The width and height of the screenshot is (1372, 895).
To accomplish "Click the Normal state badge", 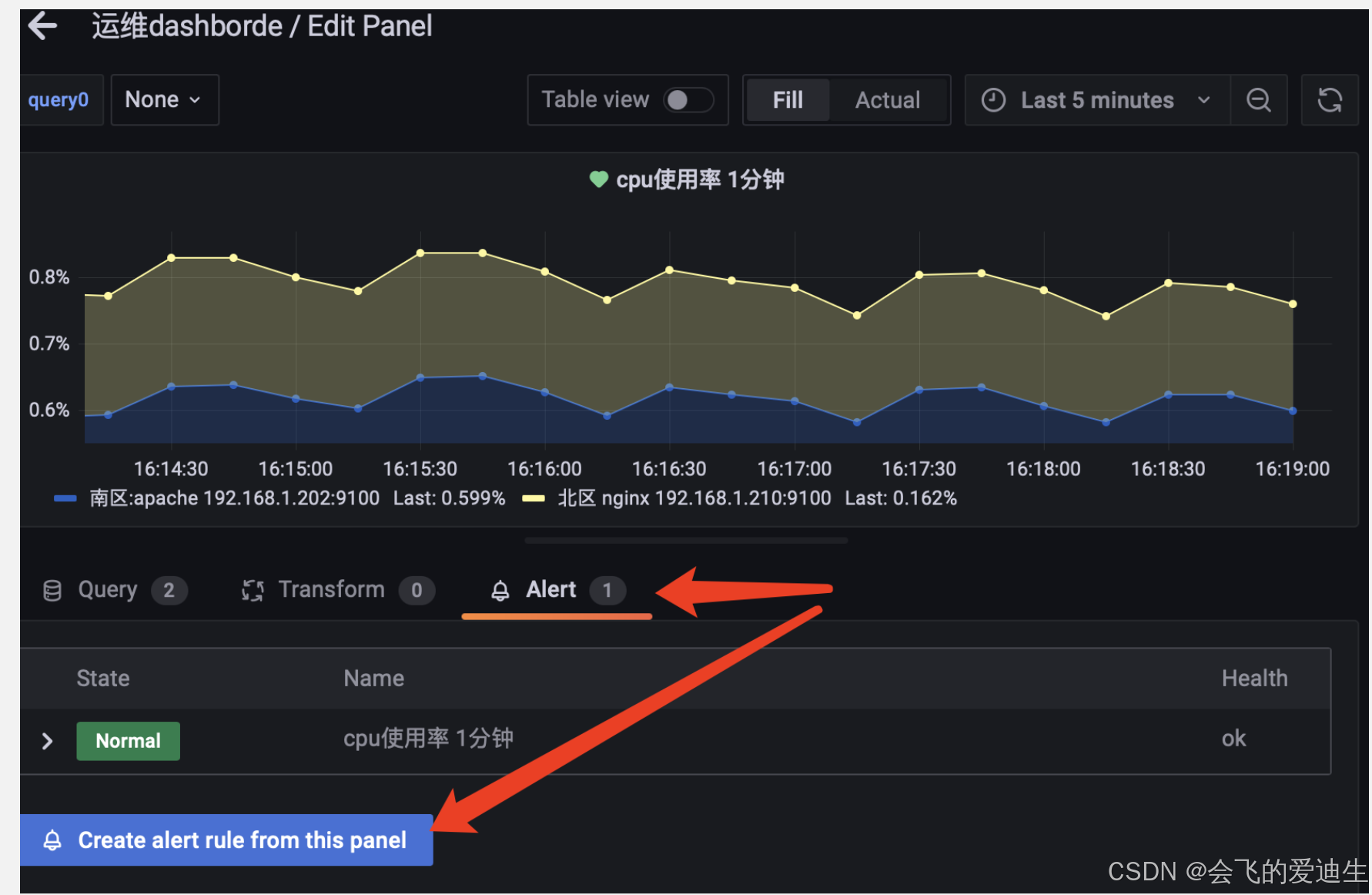I will pos(128,741).
